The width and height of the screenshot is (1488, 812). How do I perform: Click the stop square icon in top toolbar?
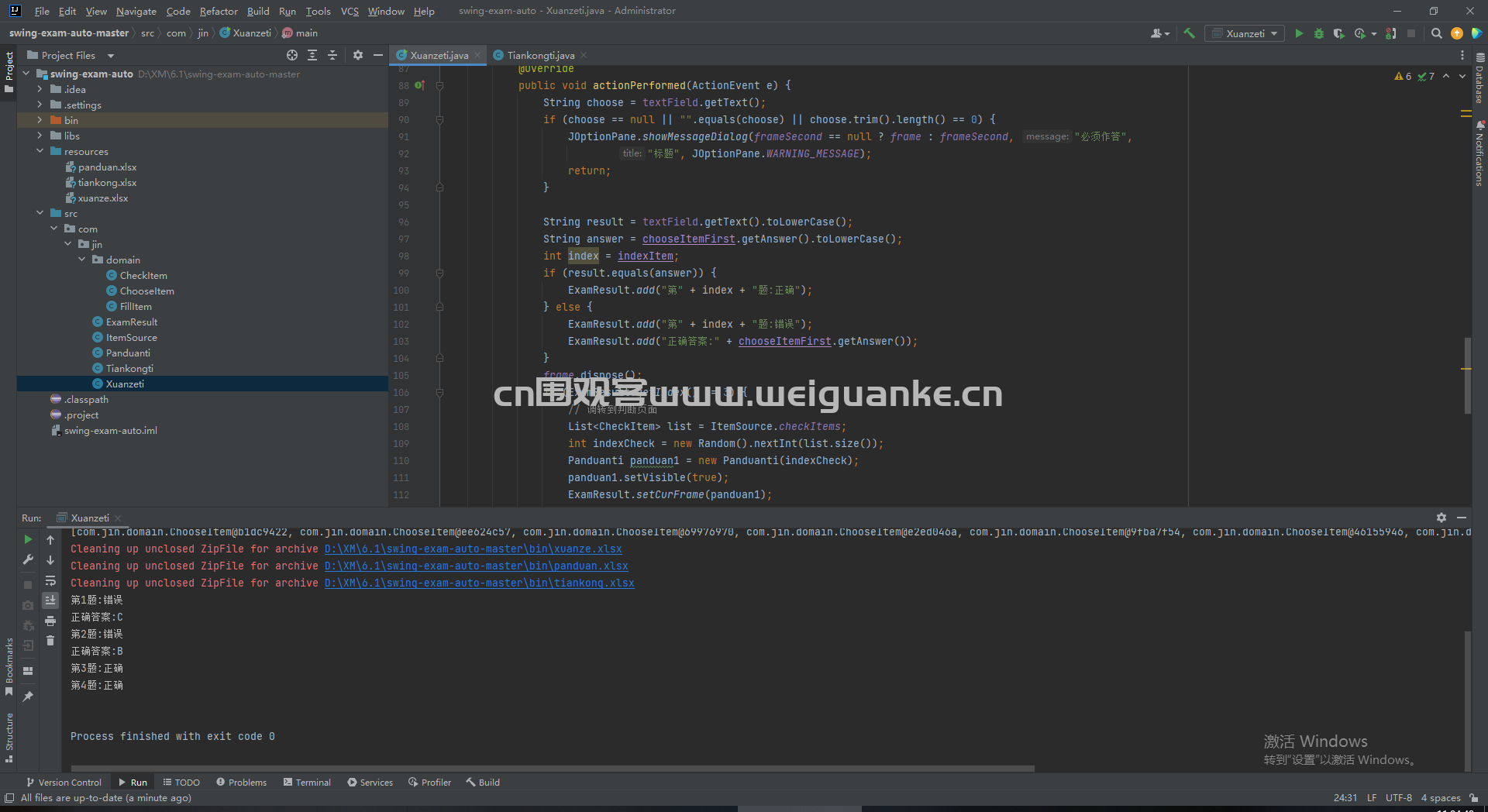[1411, 33]
